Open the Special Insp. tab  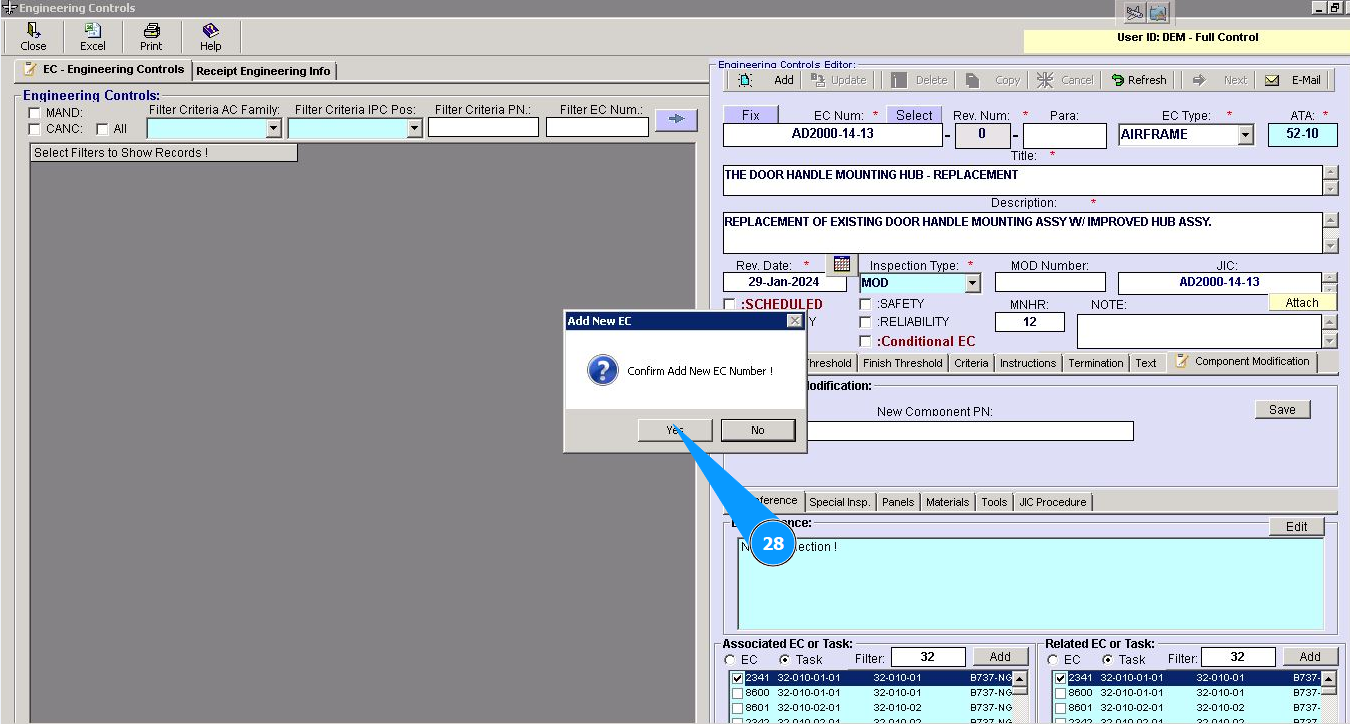(840, 502)
